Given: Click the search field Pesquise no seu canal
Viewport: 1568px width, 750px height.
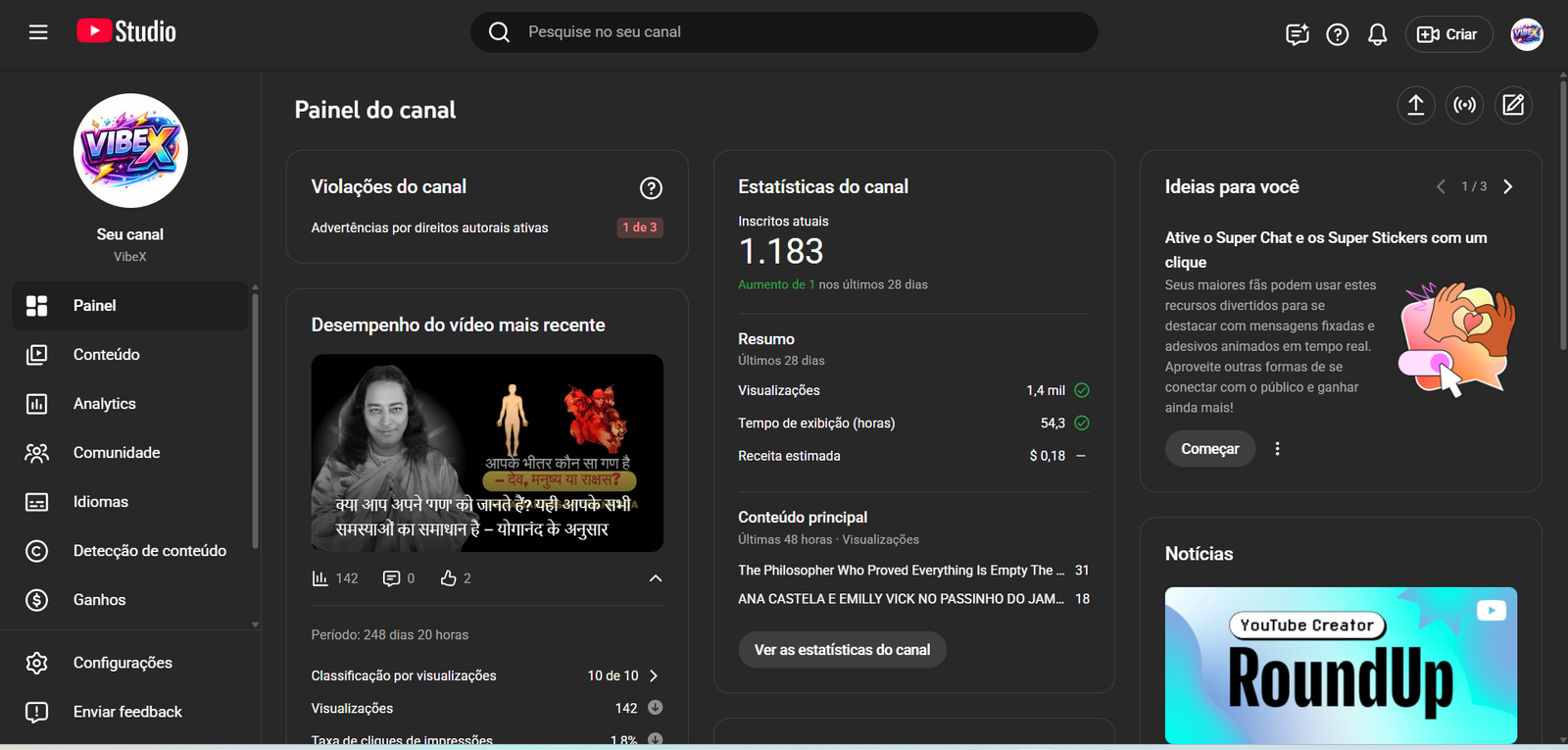Looking at the screenshot, I should 784,32.
